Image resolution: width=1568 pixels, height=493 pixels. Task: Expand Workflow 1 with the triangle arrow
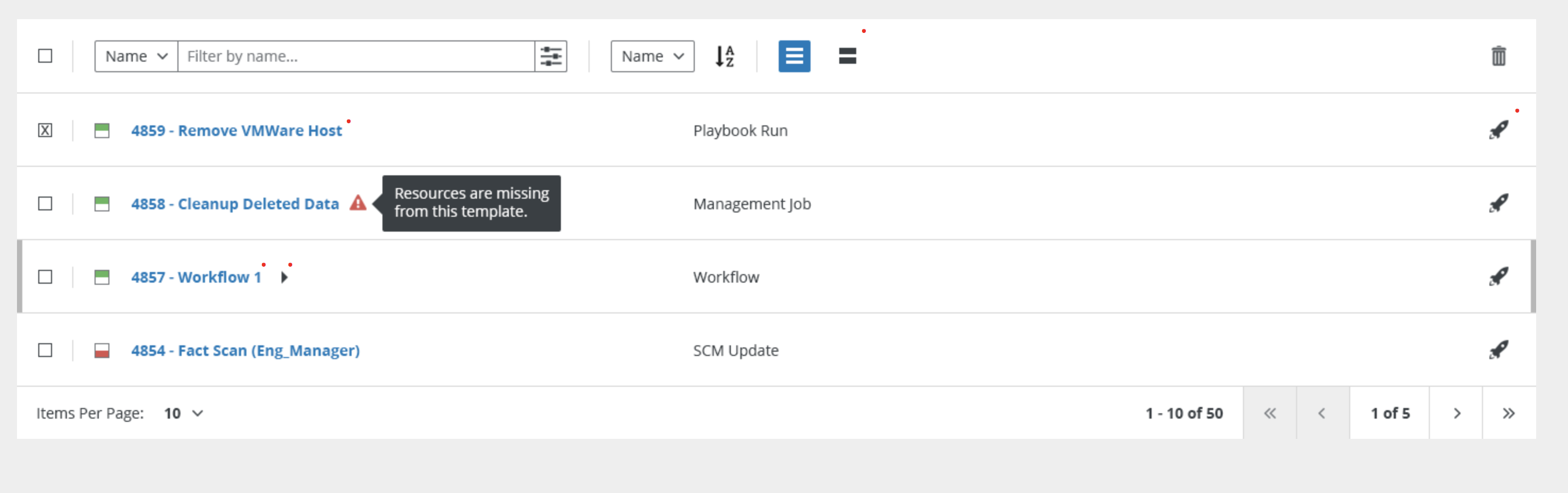point(284,277)
